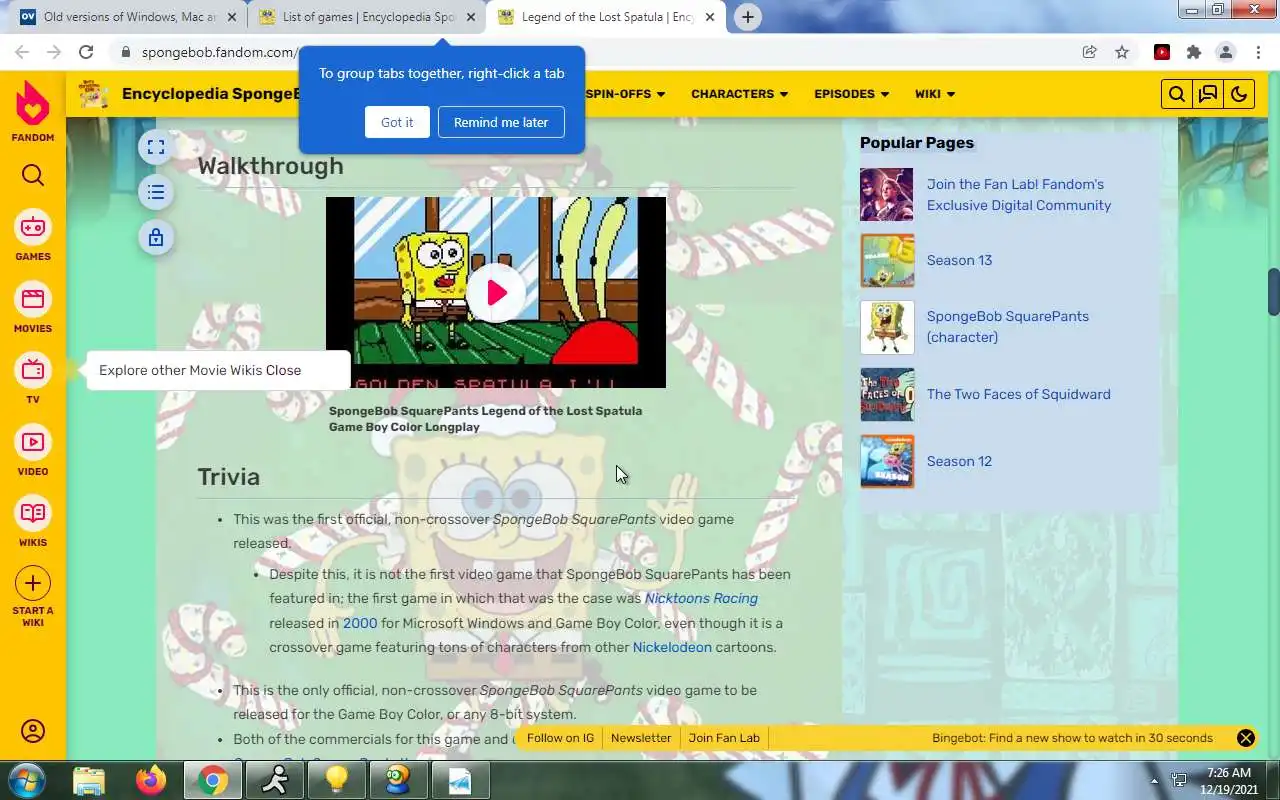Click the Join Fan Lab link

724,738
